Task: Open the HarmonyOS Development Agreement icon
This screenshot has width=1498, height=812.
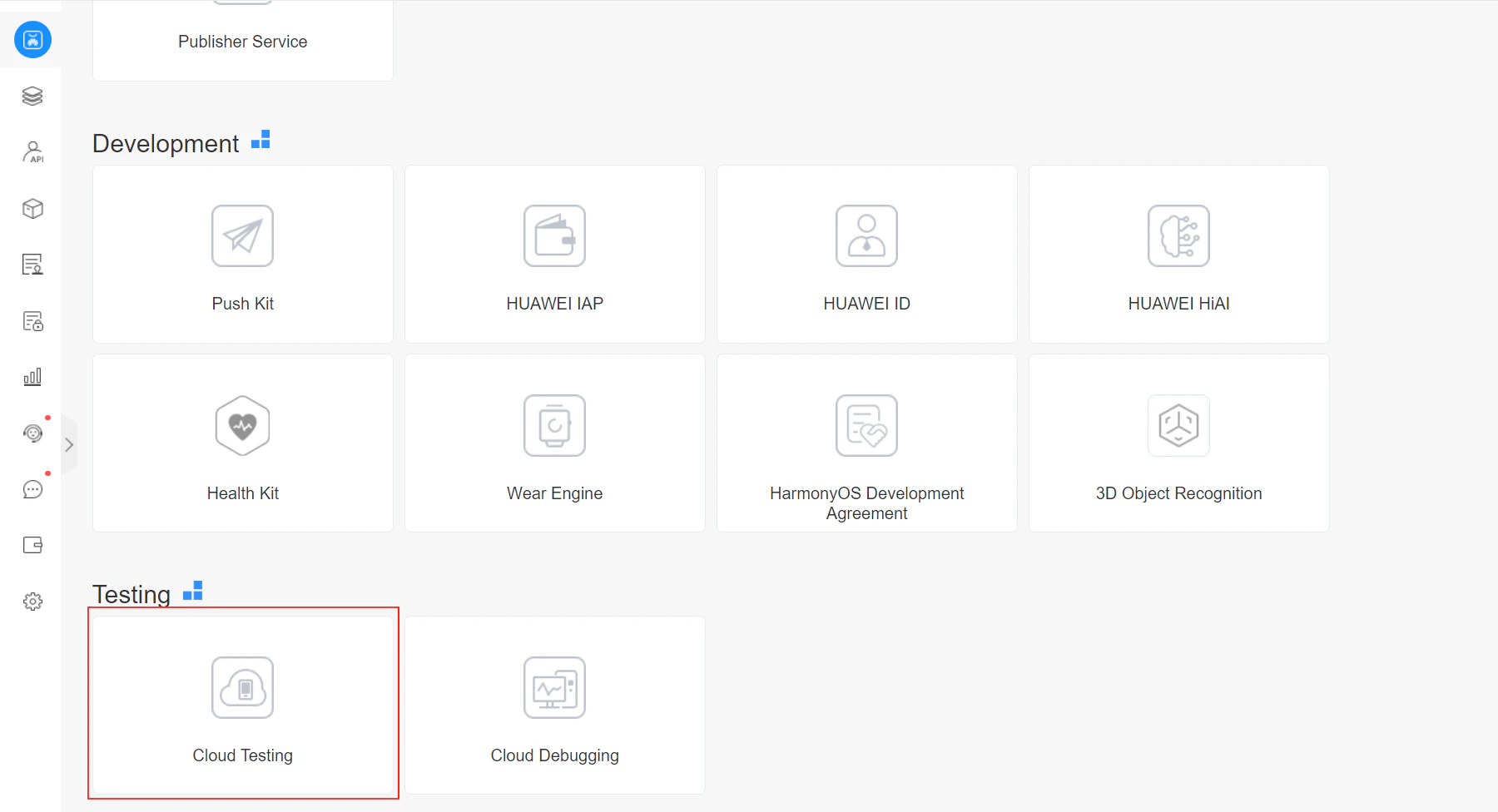Action: (x=866, y=425)
